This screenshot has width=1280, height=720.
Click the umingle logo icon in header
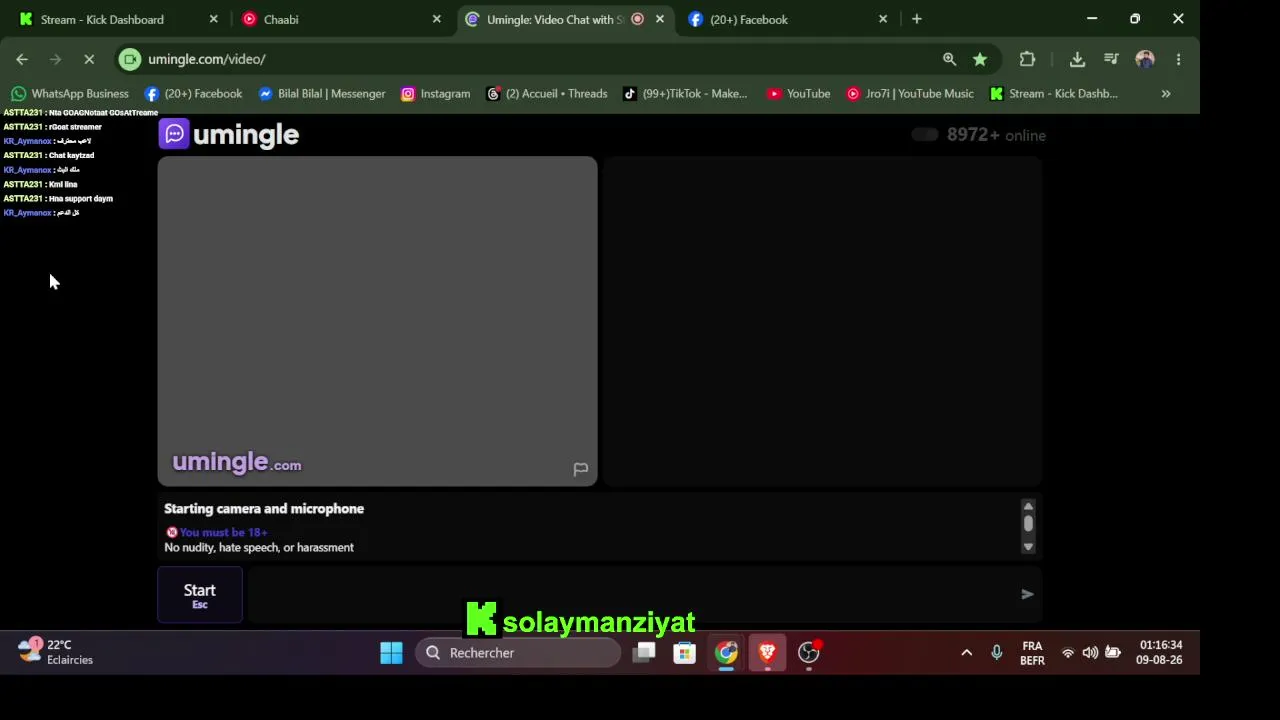click(x=174, y=134)
